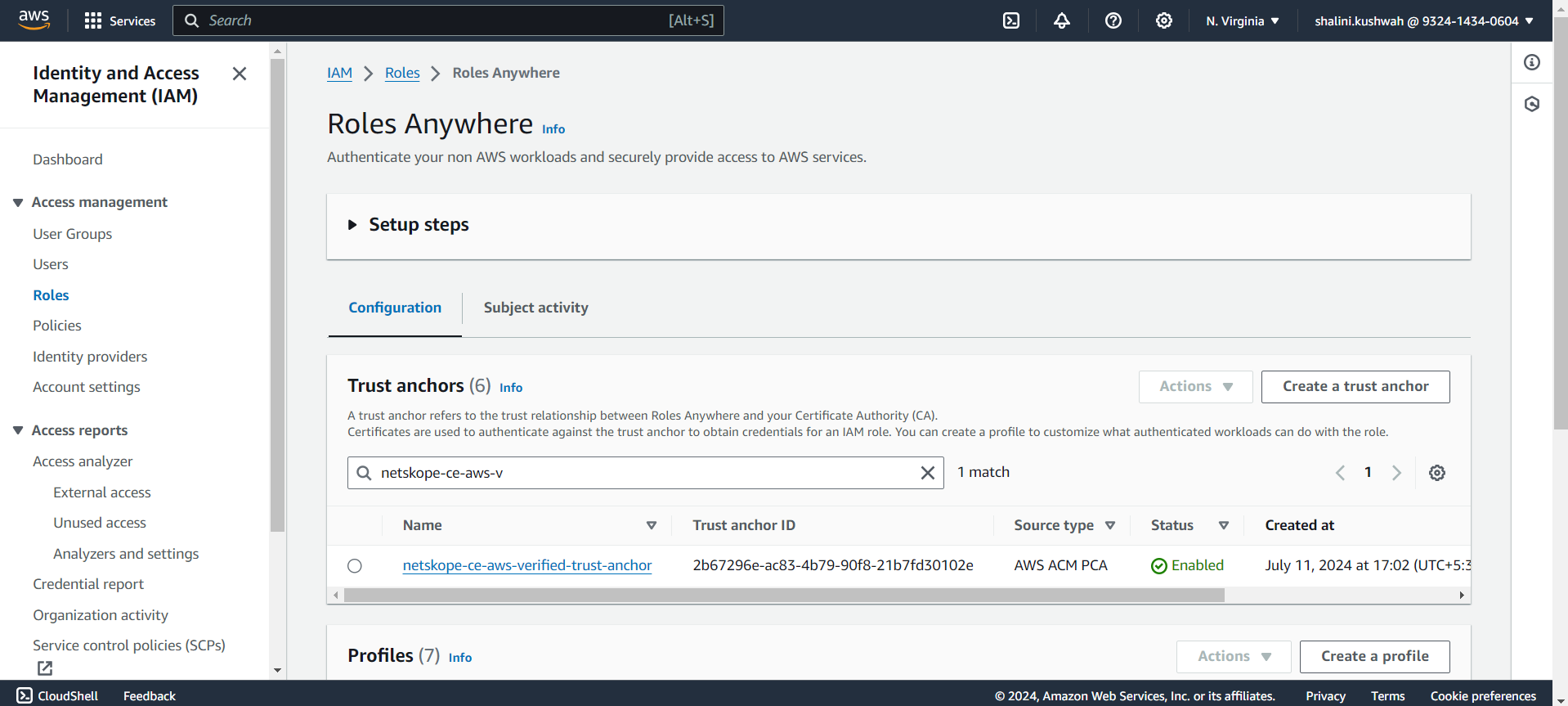The image size is (1568, 706).
Task: Go to previous page of trust anchors
Action: click(1341, 473)
